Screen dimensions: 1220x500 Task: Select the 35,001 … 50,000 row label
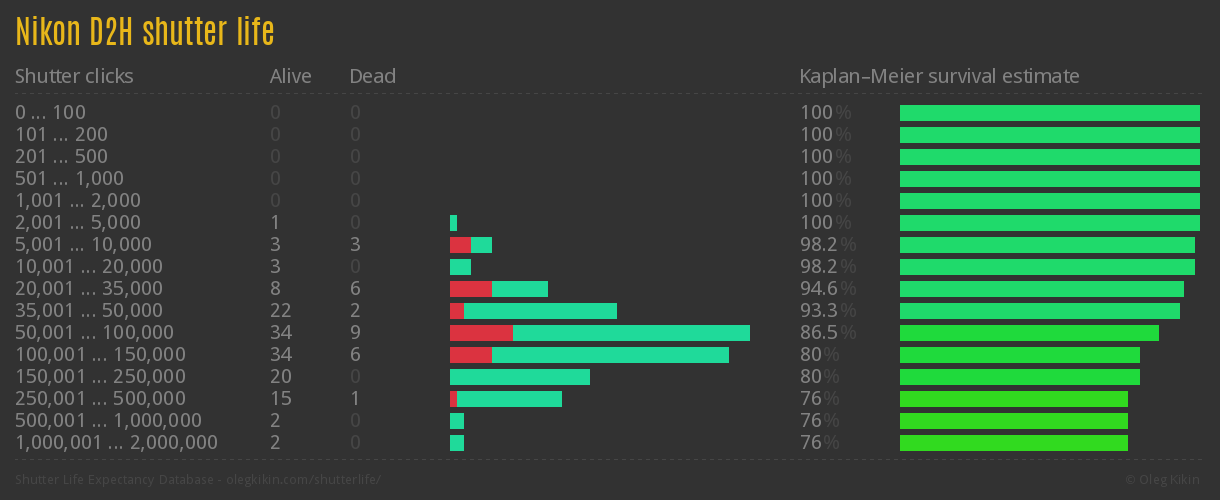click(89, 311)
